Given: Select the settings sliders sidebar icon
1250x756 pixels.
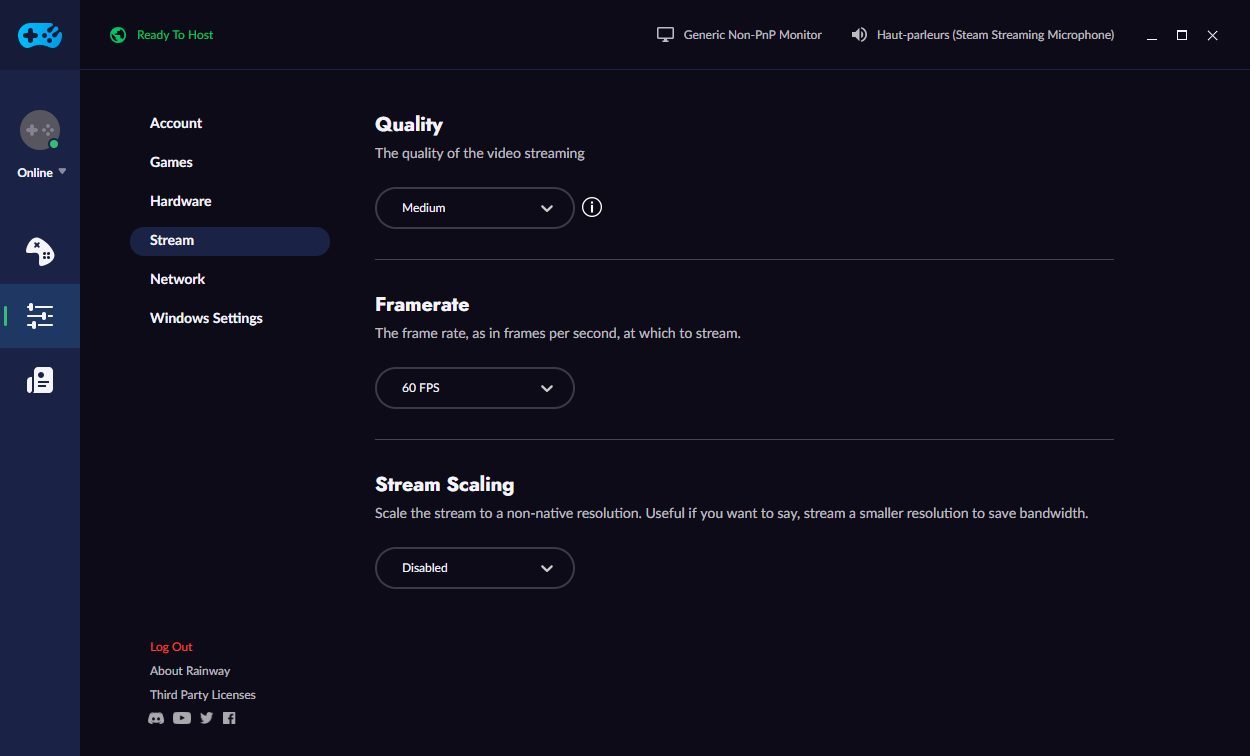Looking at the screenshot, I should coord(40,316).
